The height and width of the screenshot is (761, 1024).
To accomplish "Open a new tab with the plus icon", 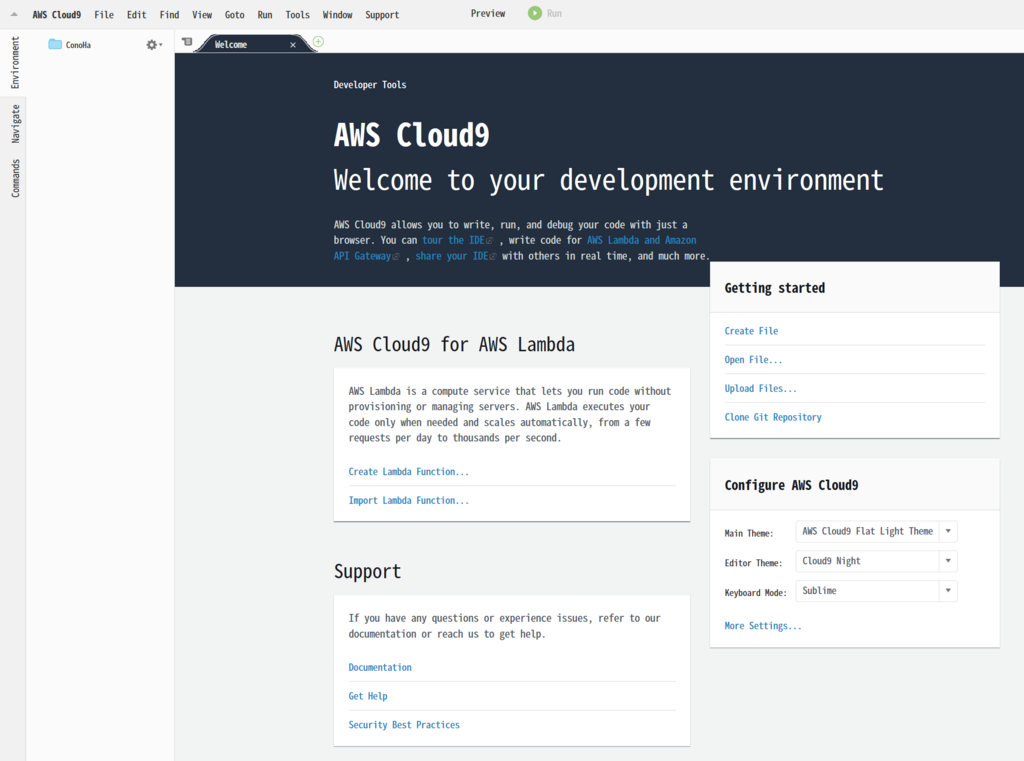I will point(318,42).
